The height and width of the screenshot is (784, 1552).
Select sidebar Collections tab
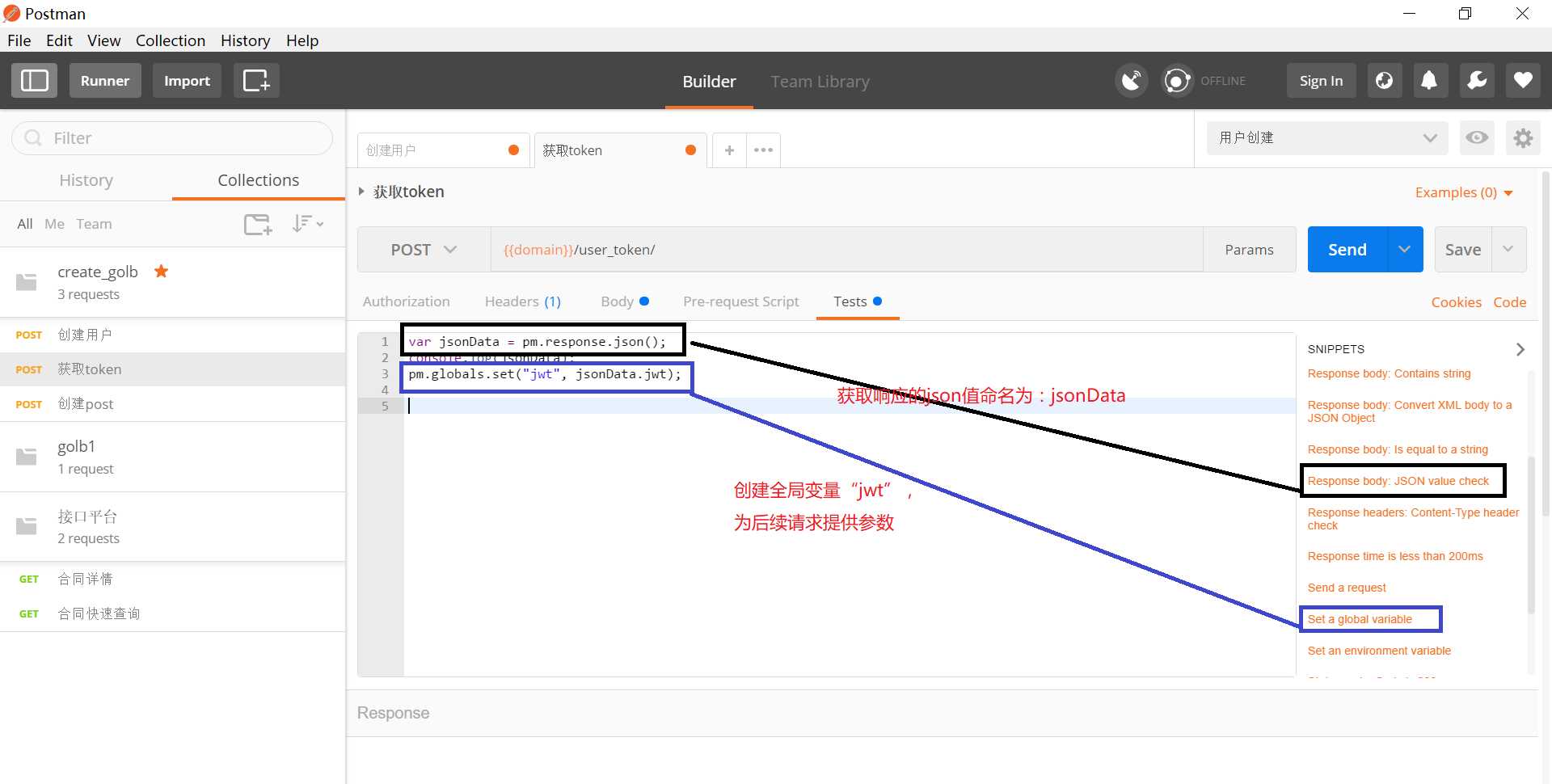tap(259, 180)
